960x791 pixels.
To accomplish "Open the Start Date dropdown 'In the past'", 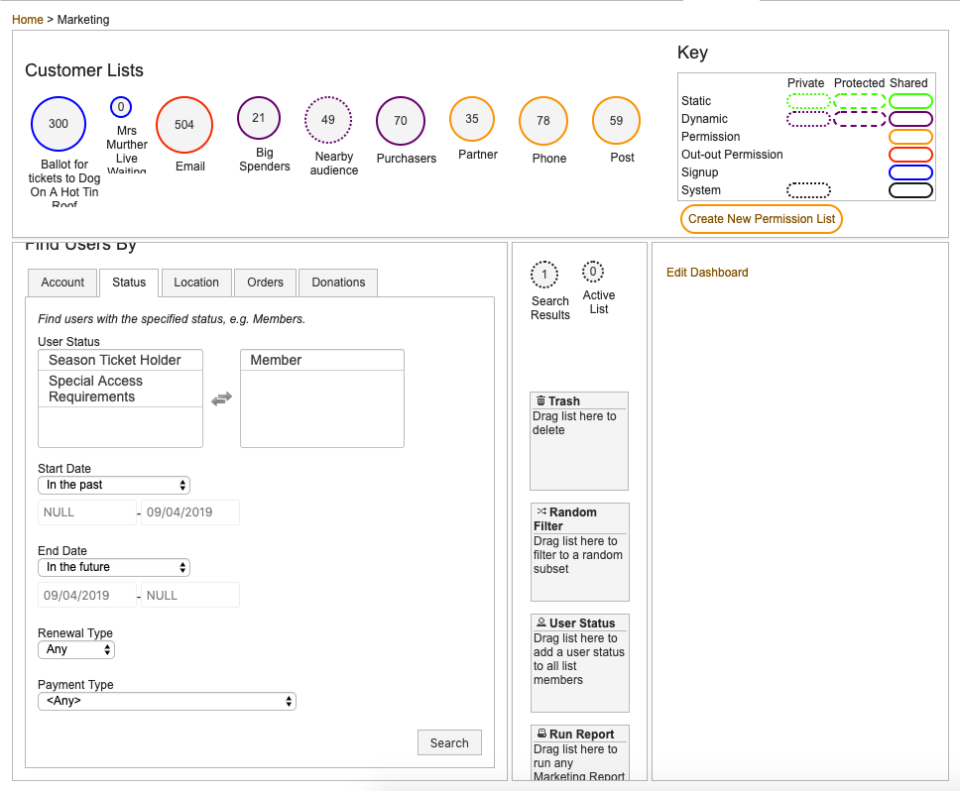I will tap(114, 485).
